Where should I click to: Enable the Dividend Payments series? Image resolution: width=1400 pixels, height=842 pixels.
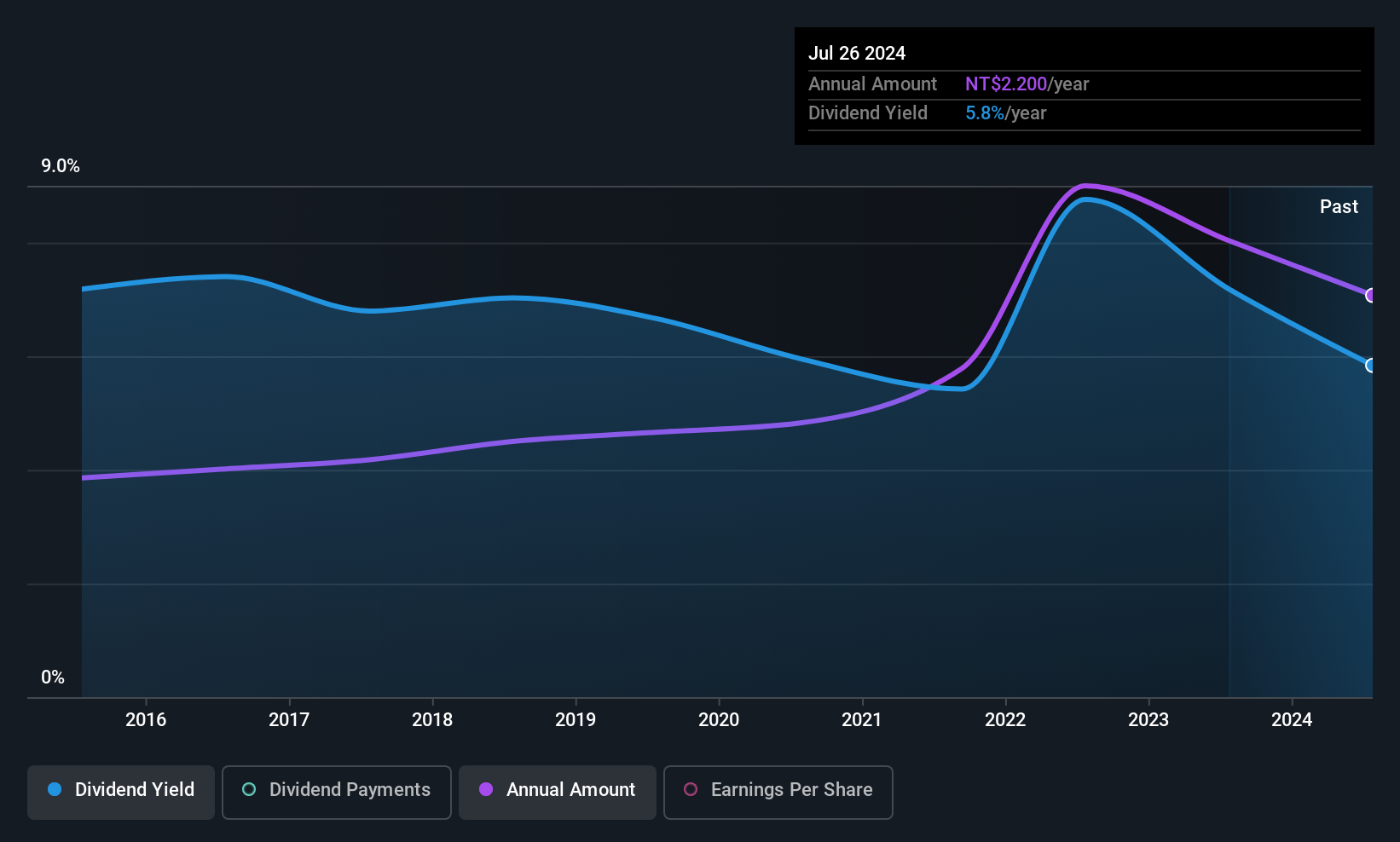[x=337, y=793]
